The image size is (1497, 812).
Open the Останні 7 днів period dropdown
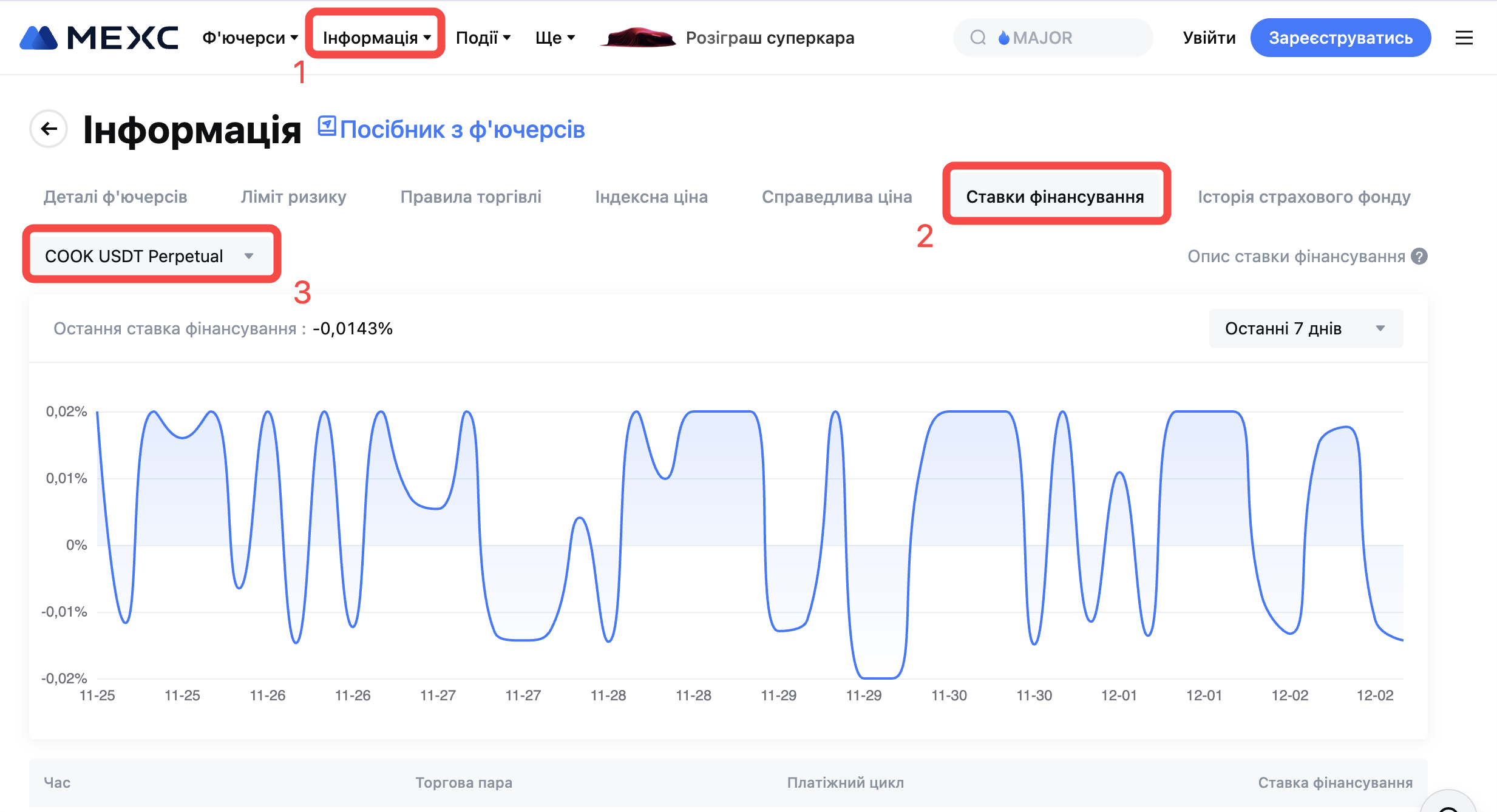point(1305,328)
